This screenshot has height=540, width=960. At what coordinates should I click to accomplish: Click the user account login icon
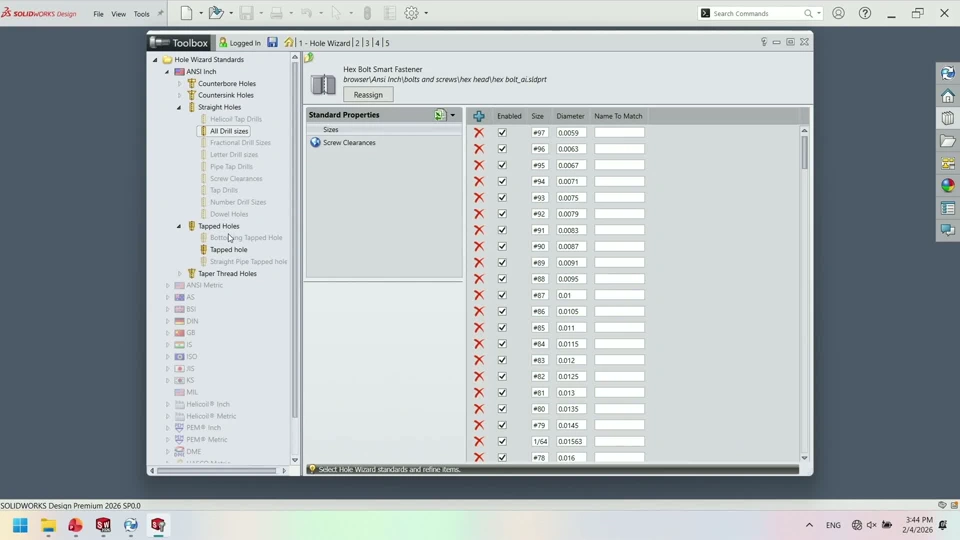tap(838, 13)
